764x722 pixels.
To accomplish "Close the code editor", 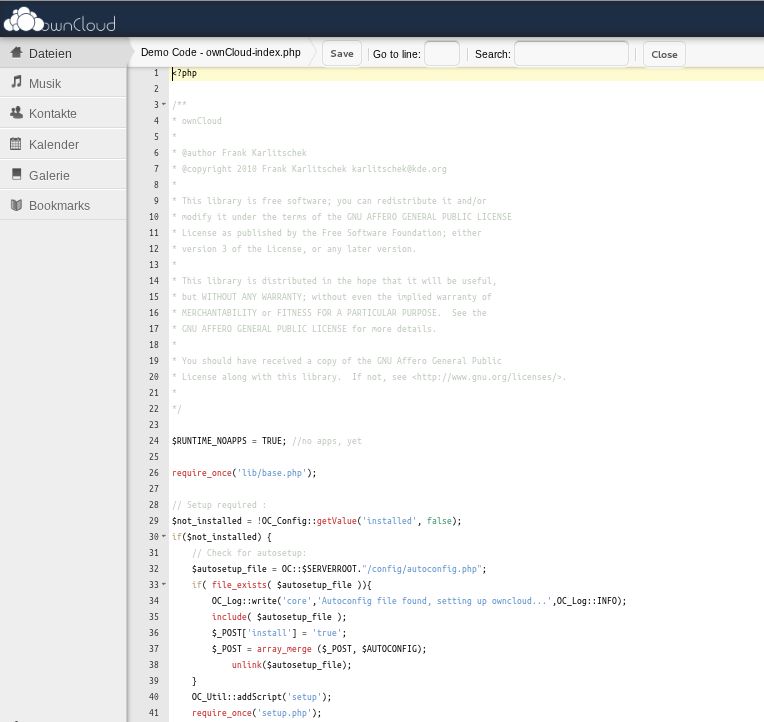I will [x=664, y=54].
